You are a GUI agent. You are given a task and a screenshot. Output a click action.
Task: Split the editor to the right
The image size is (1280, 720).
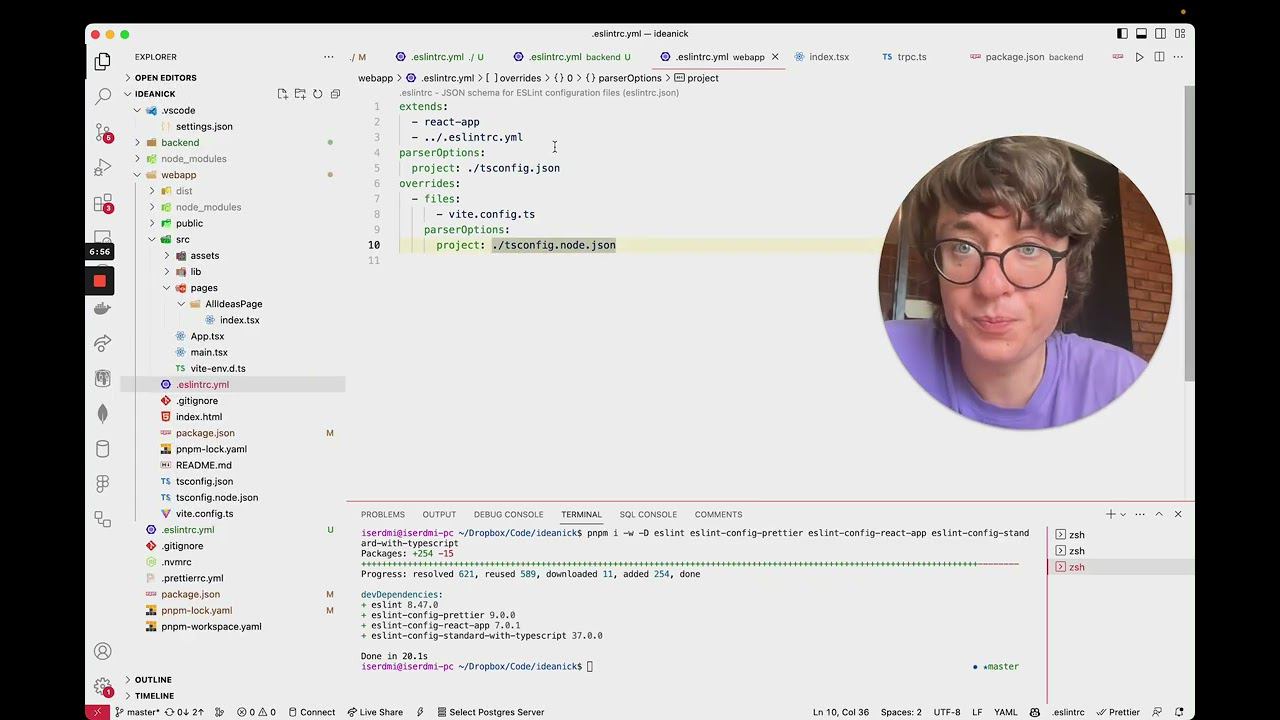tap(1159, 57)
